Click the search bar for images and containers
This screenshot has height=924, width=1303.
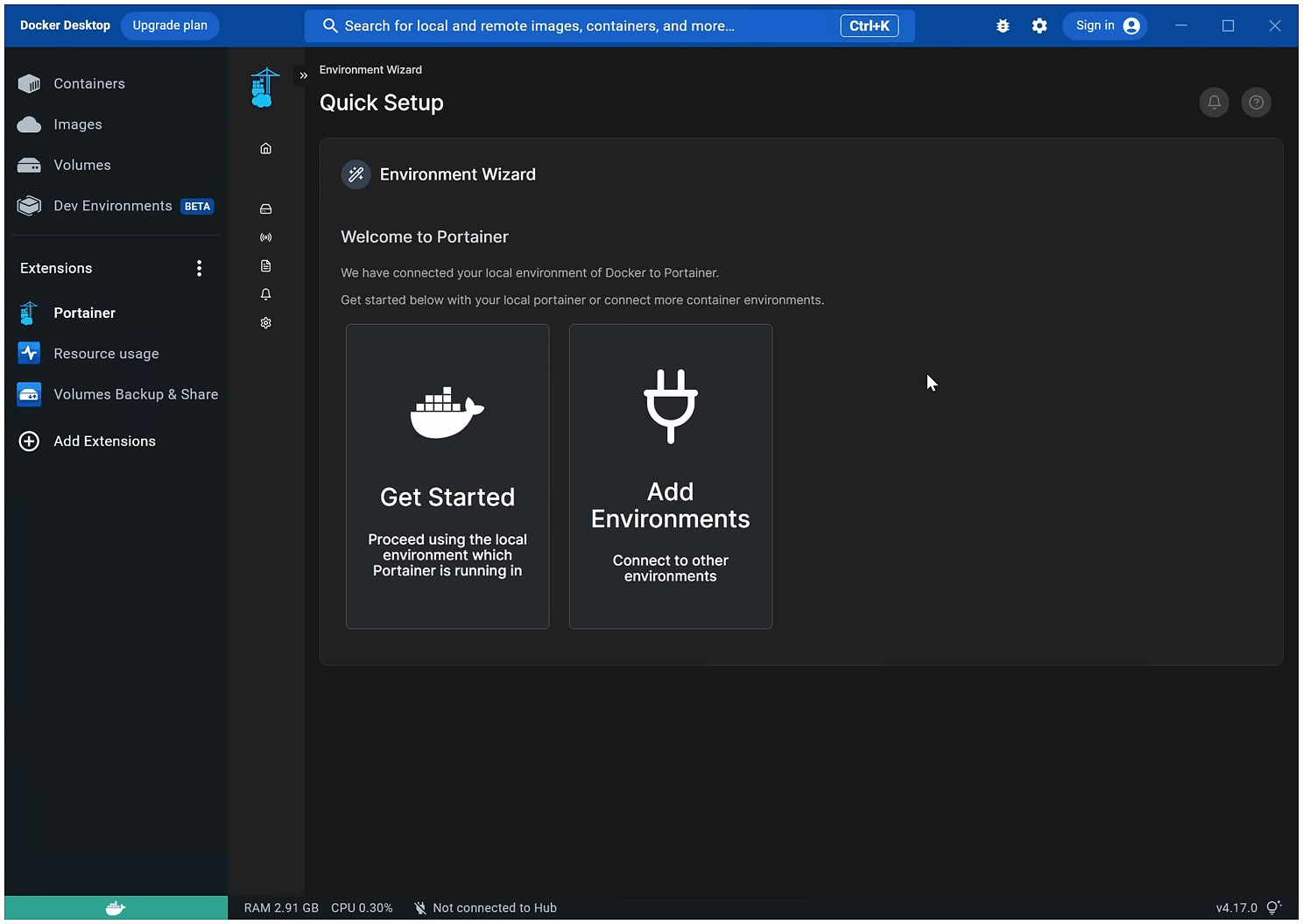tap(609, 26)
